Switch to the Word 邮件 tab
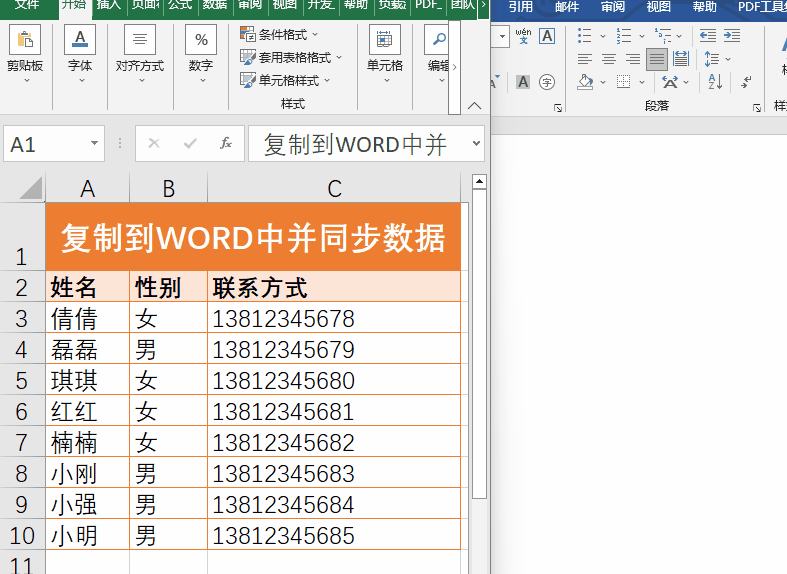The height and width of the screenshot is (574, 787). tap(567, 6)
